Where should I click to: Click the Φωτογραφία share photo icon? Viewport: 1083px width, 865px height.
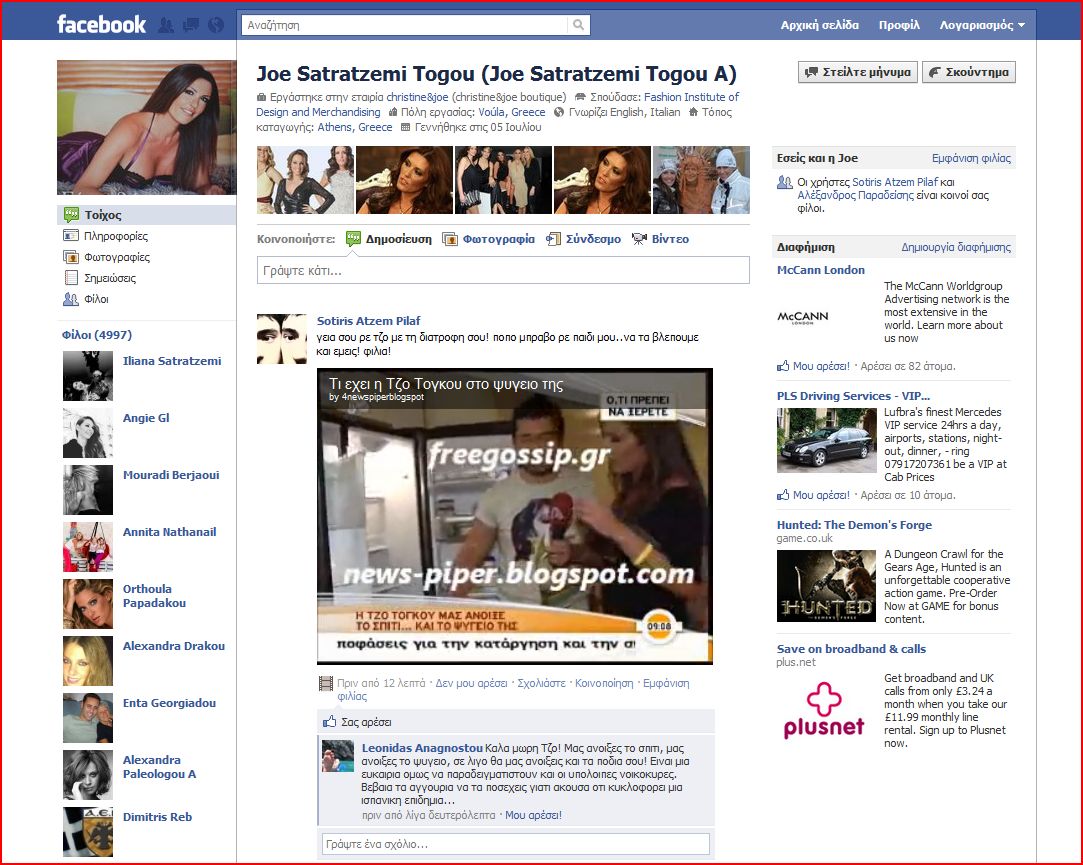pyautogui.click(x=450, y=239)
